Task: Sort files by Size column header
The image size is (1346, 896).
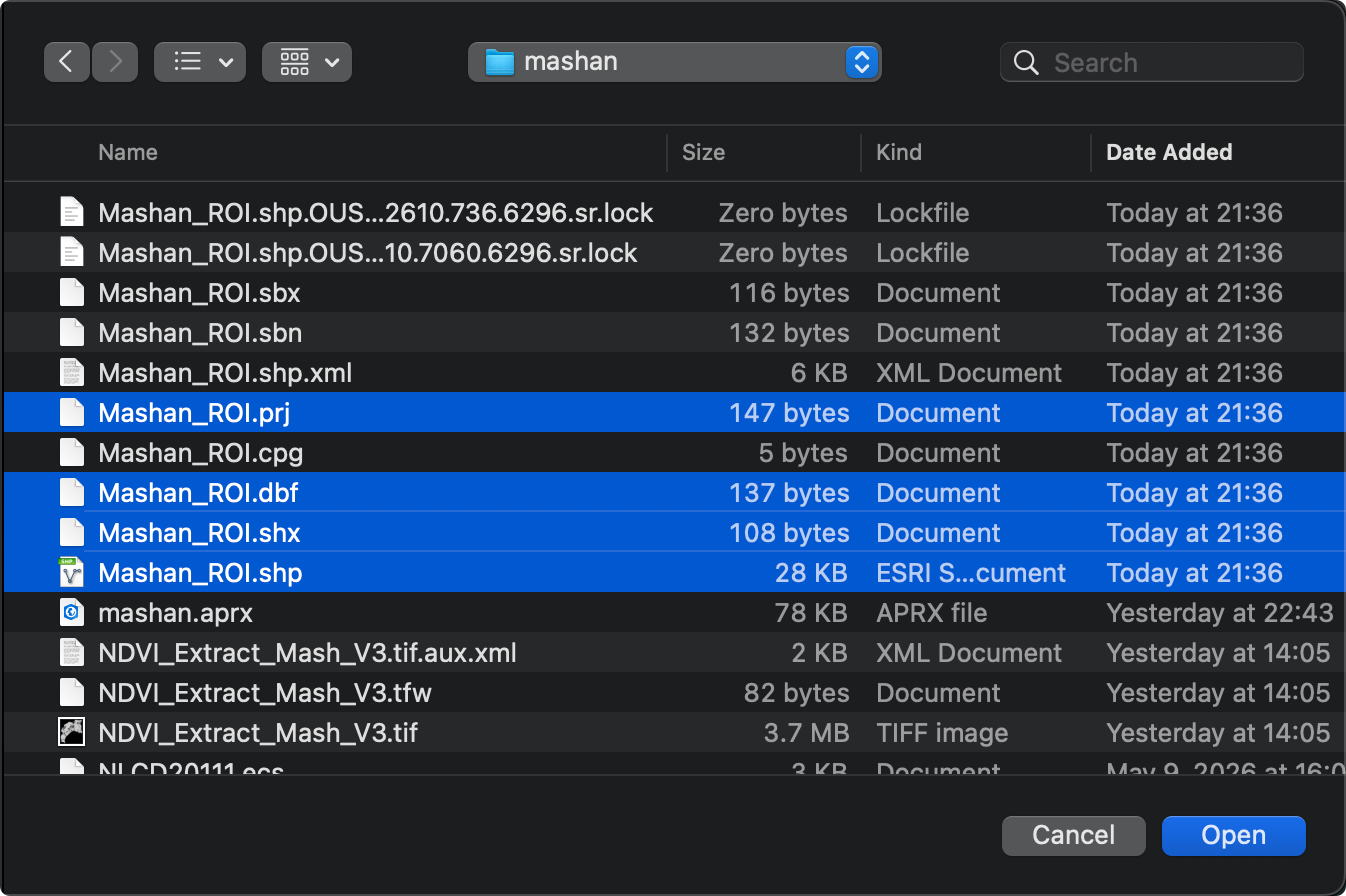Action: click(703, 152)
